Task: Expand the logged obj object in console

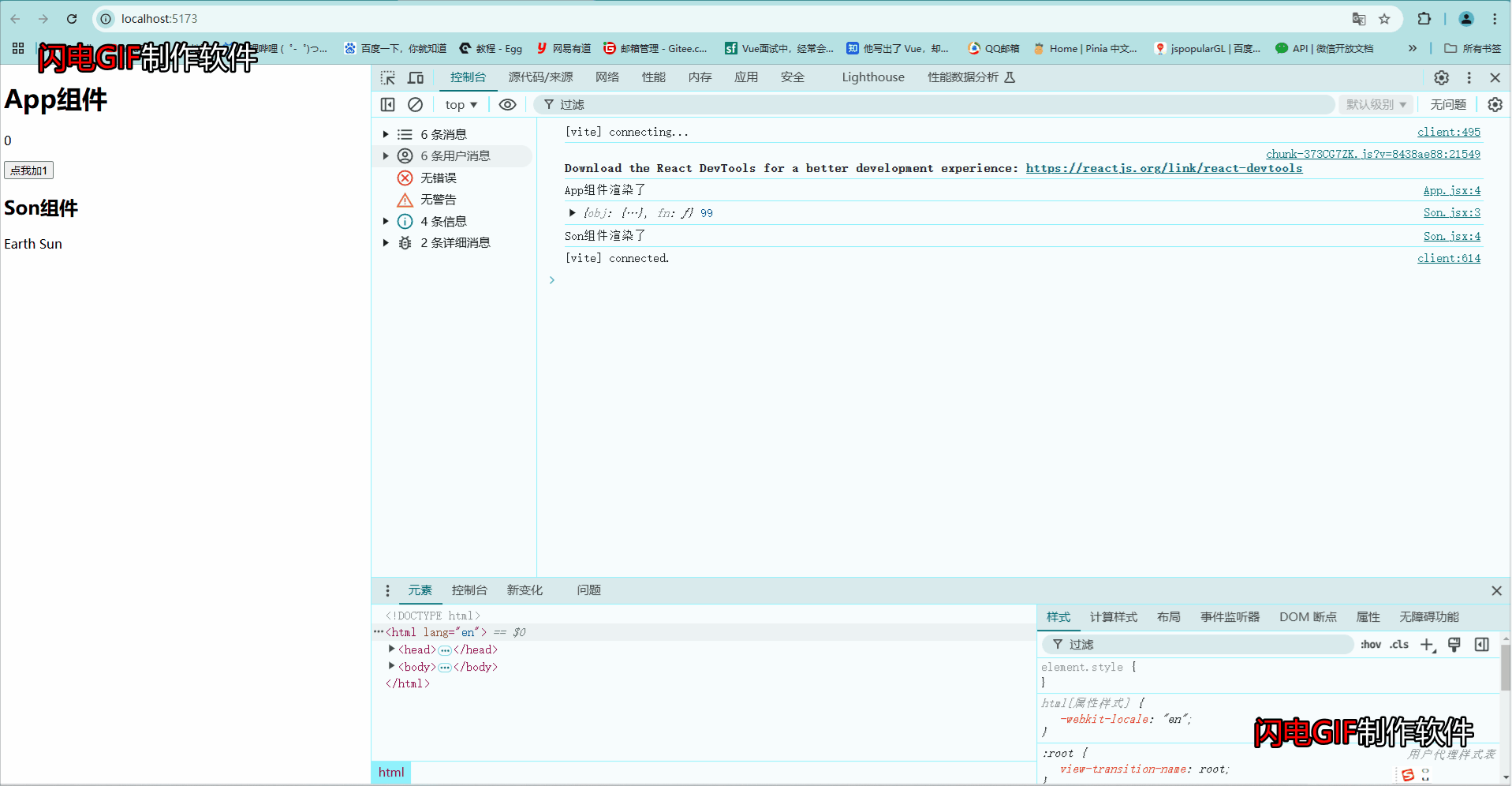Action: click(572, 212)
